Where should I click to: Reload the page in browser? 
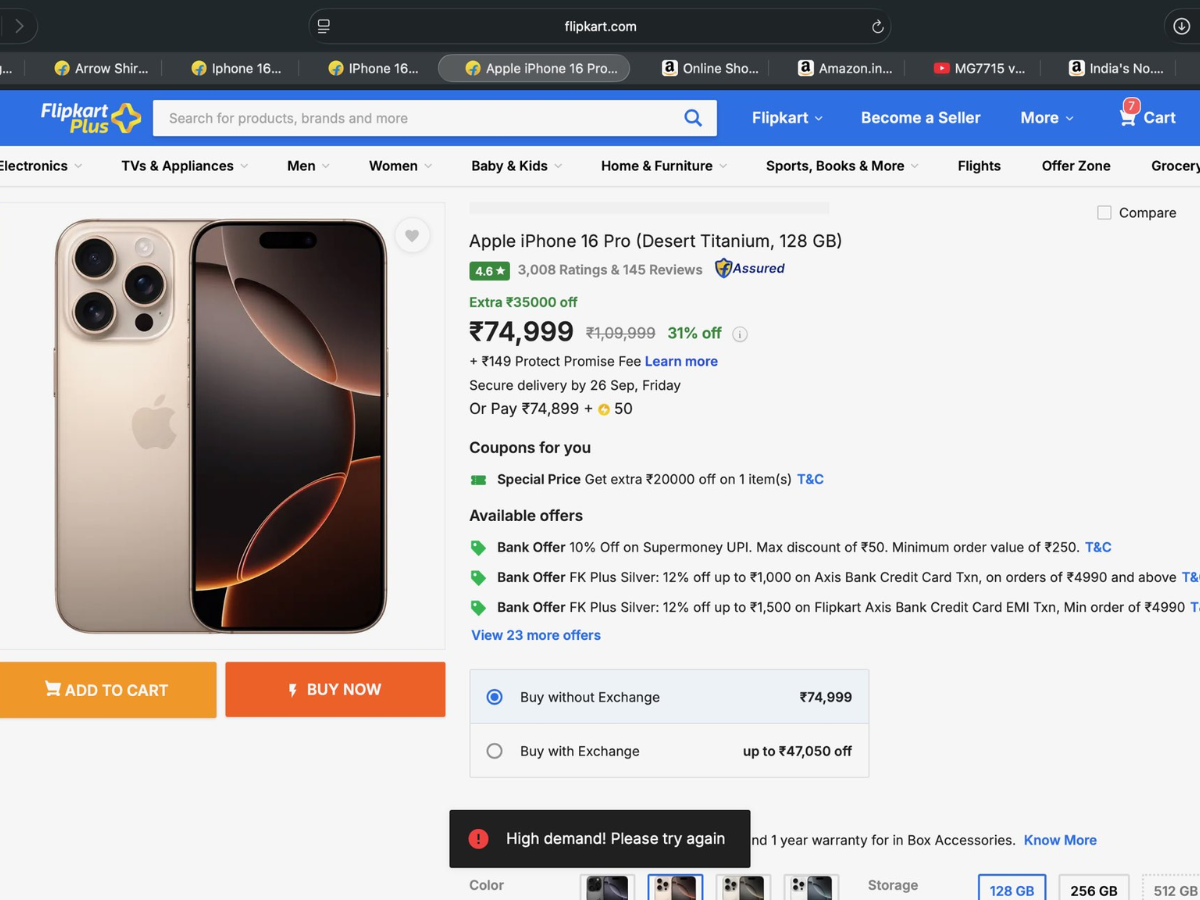click(x=877, y=27)
